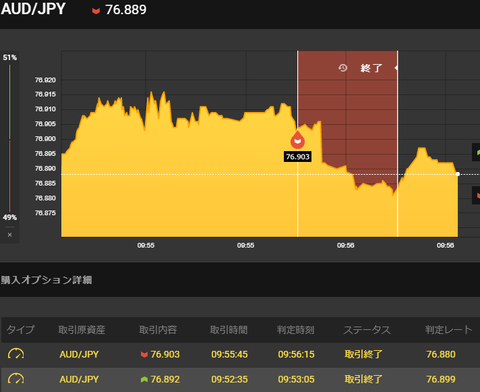The image size is (480, 392).
Task: Click the ステータス column header
Action: 367,330
